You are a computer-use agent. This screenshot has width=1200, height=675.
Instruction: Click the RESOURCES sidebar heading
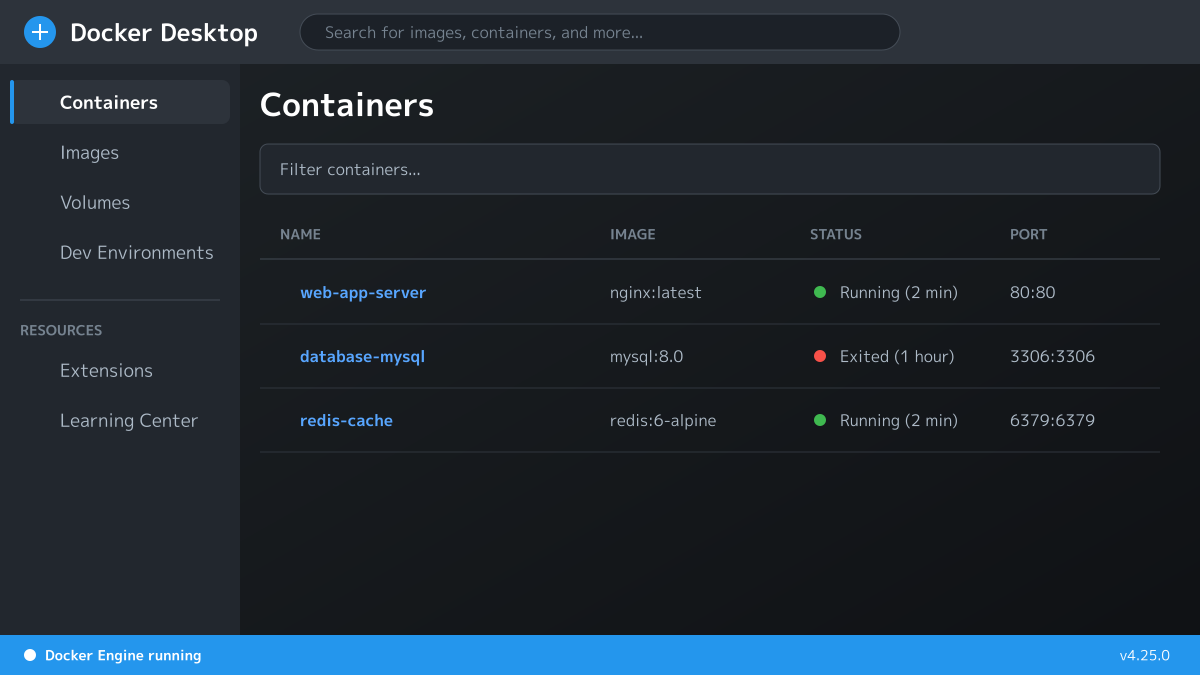click(x=61, y=330)
